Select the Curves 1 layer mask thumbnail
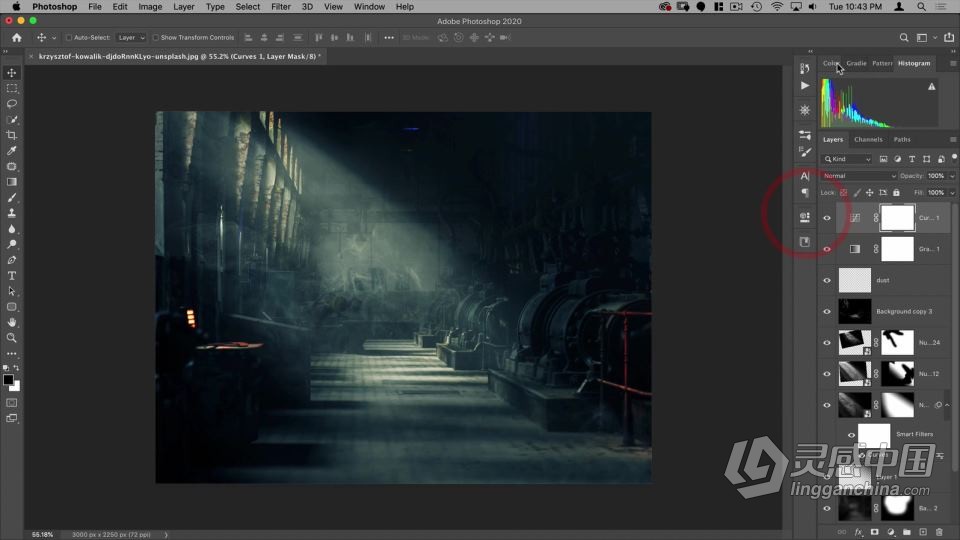The width and height of the screenshot is (960, 540). pos(897,217)
